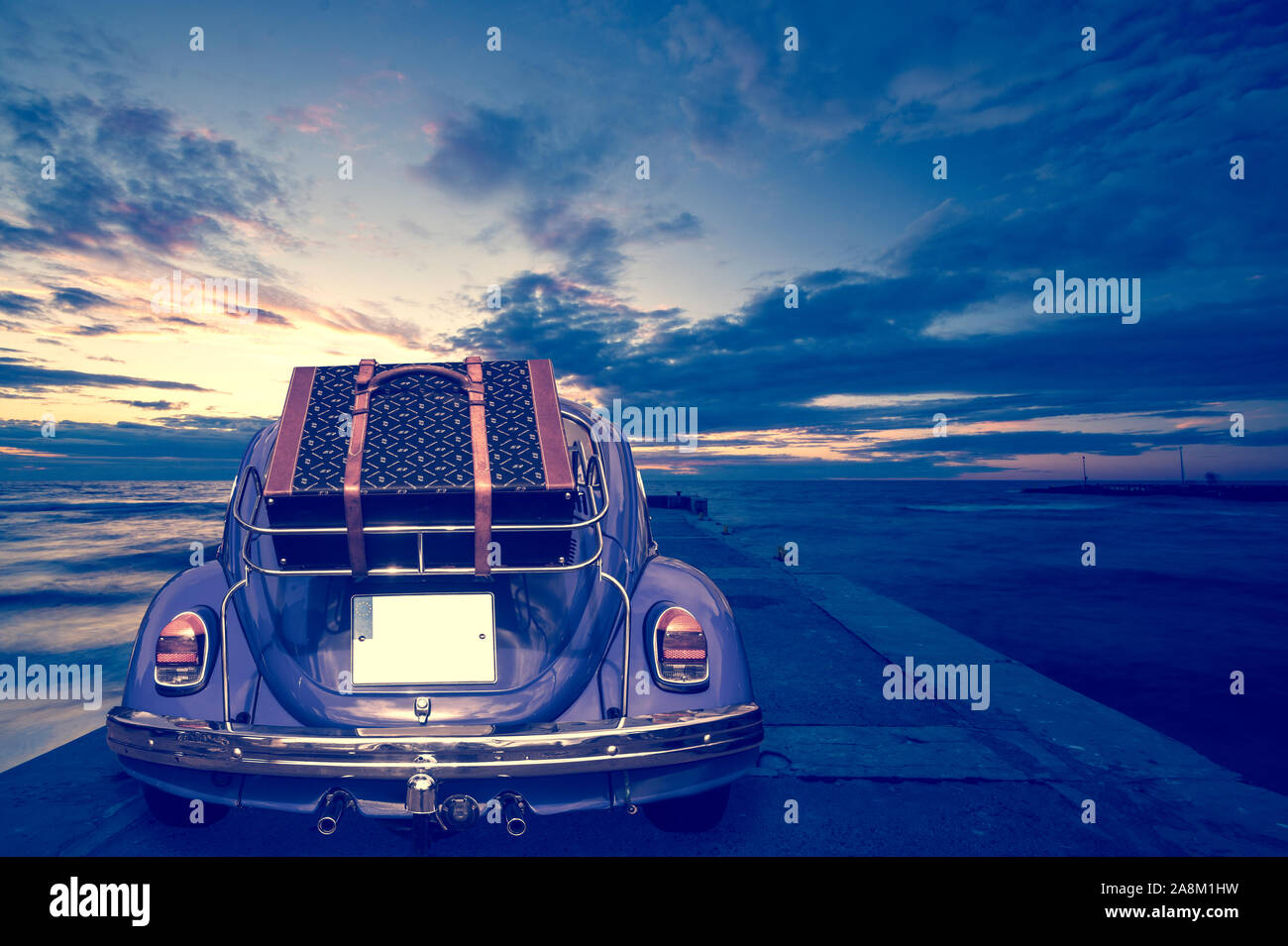Click the tow hitch ball
This screenshot has height=946, width=1288.
pos(421,792)
